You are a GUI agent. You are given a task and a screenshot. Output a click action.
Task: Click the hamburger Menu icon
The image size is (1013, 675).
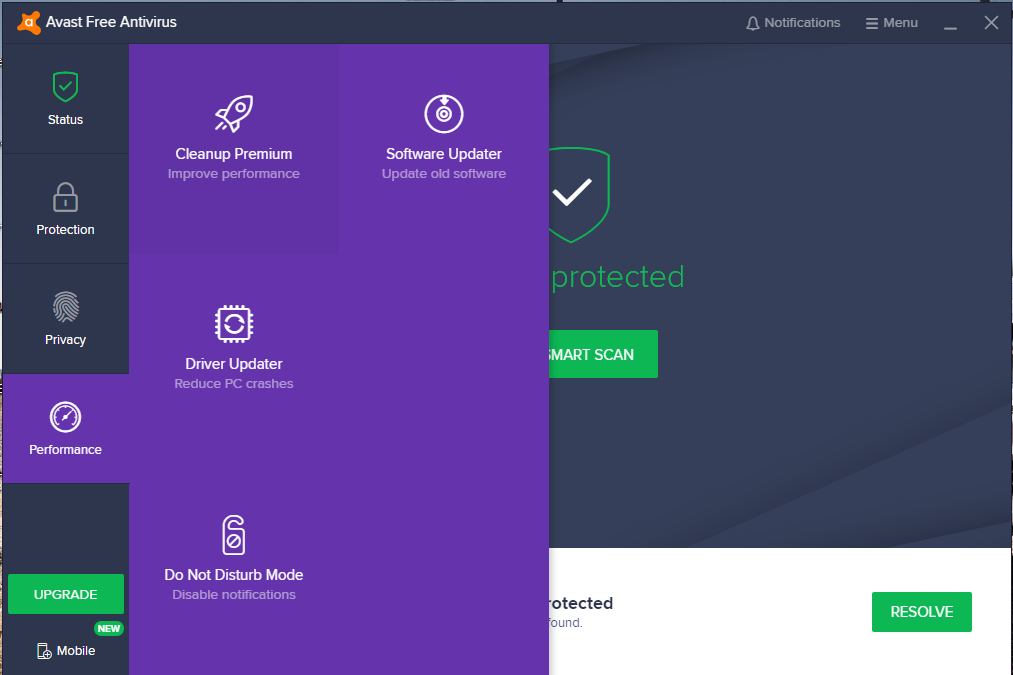[x=872, y=23]
